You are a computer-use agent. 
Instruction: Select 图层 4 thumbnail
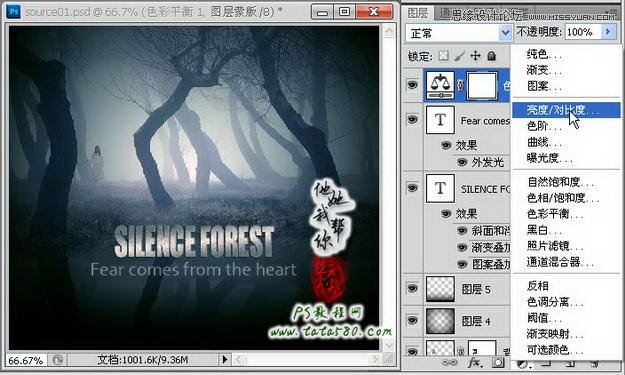click(x=440, y=321)
